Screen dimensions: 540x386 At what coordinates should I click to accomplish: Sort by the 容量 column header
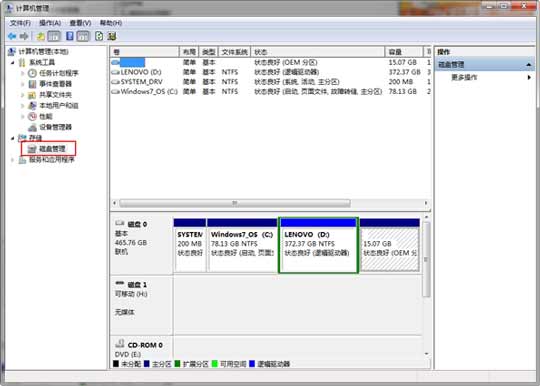click(x=404, y=52)
